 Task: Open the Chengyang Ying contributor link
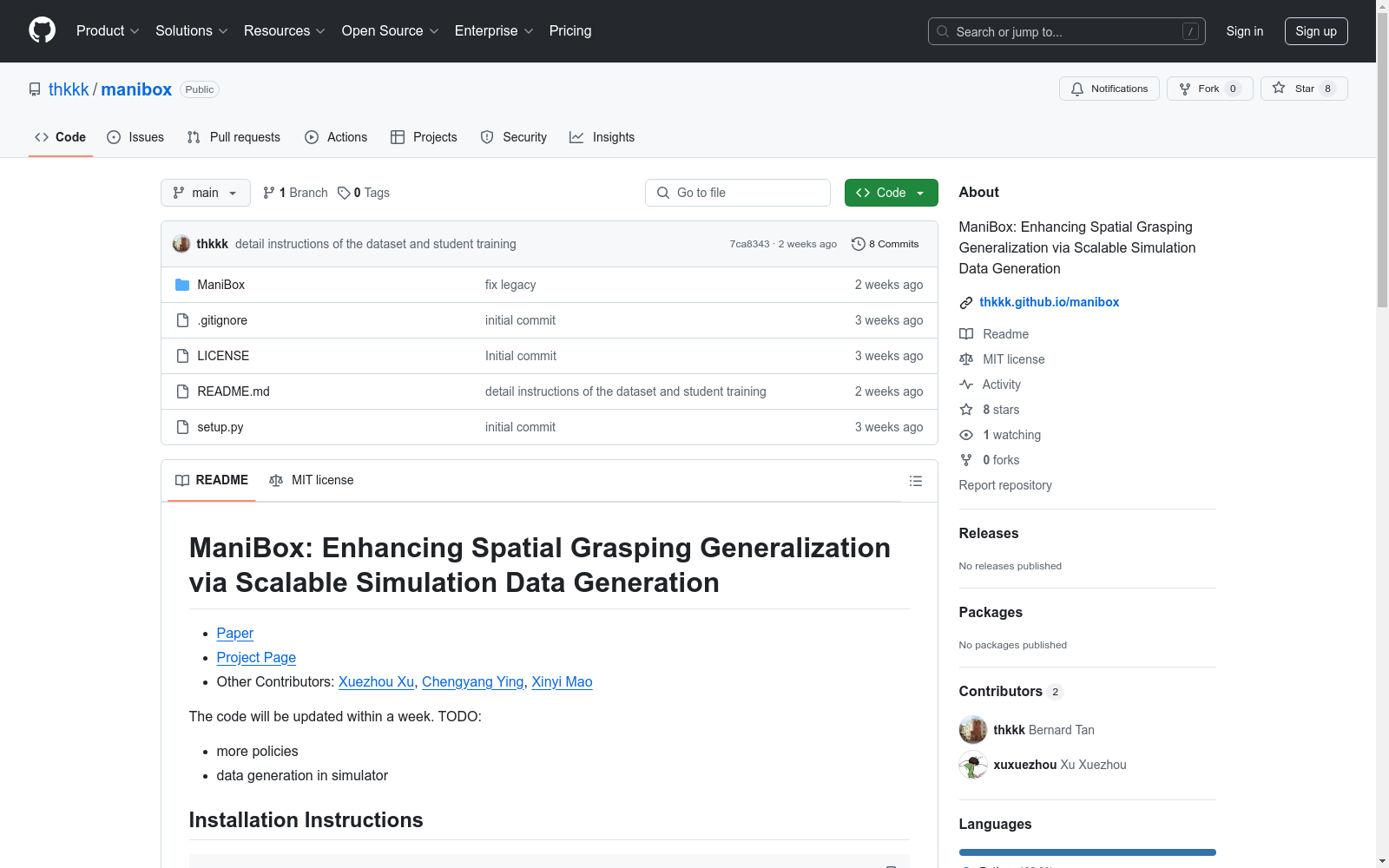[x=473, y=682]
